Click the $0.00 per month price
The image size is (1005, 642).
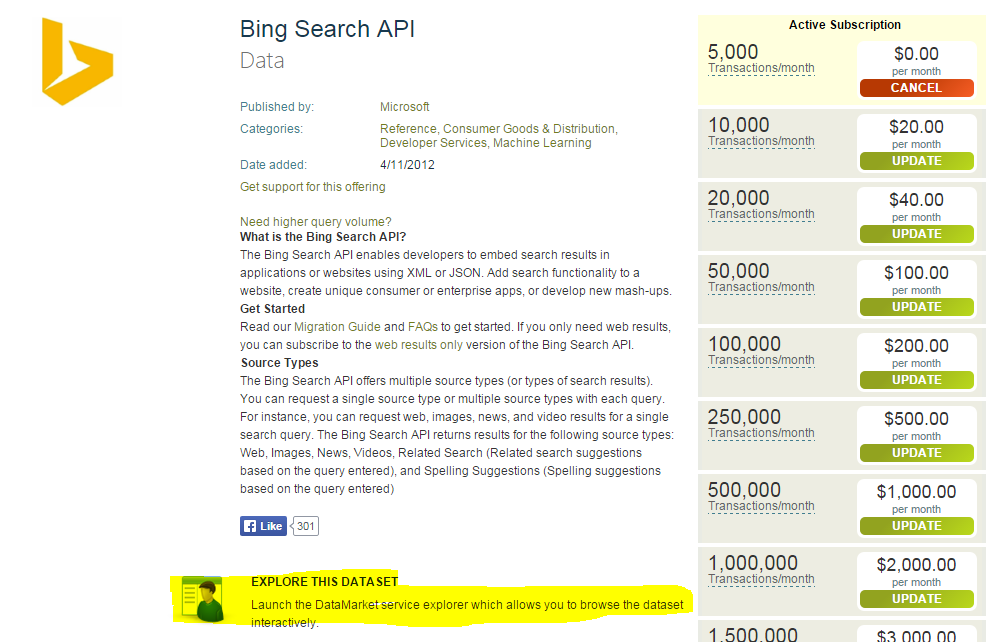[x=917, y=61]
